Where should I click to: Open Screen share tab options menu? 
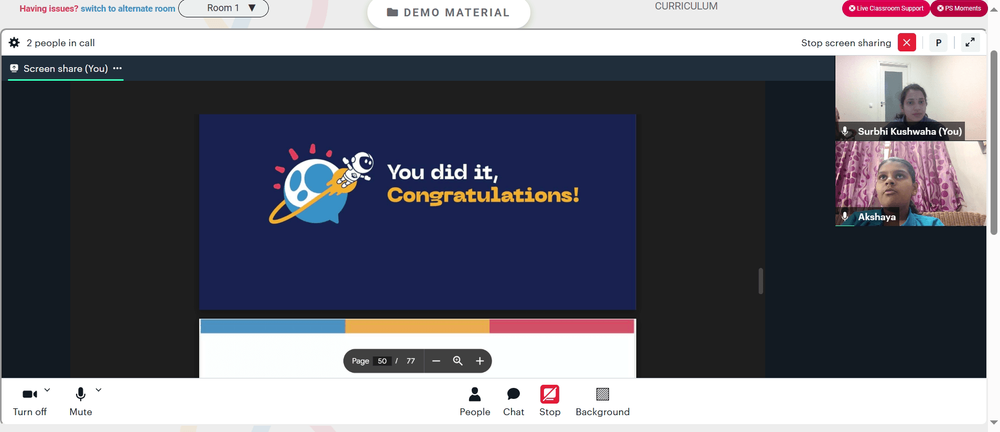117,68
